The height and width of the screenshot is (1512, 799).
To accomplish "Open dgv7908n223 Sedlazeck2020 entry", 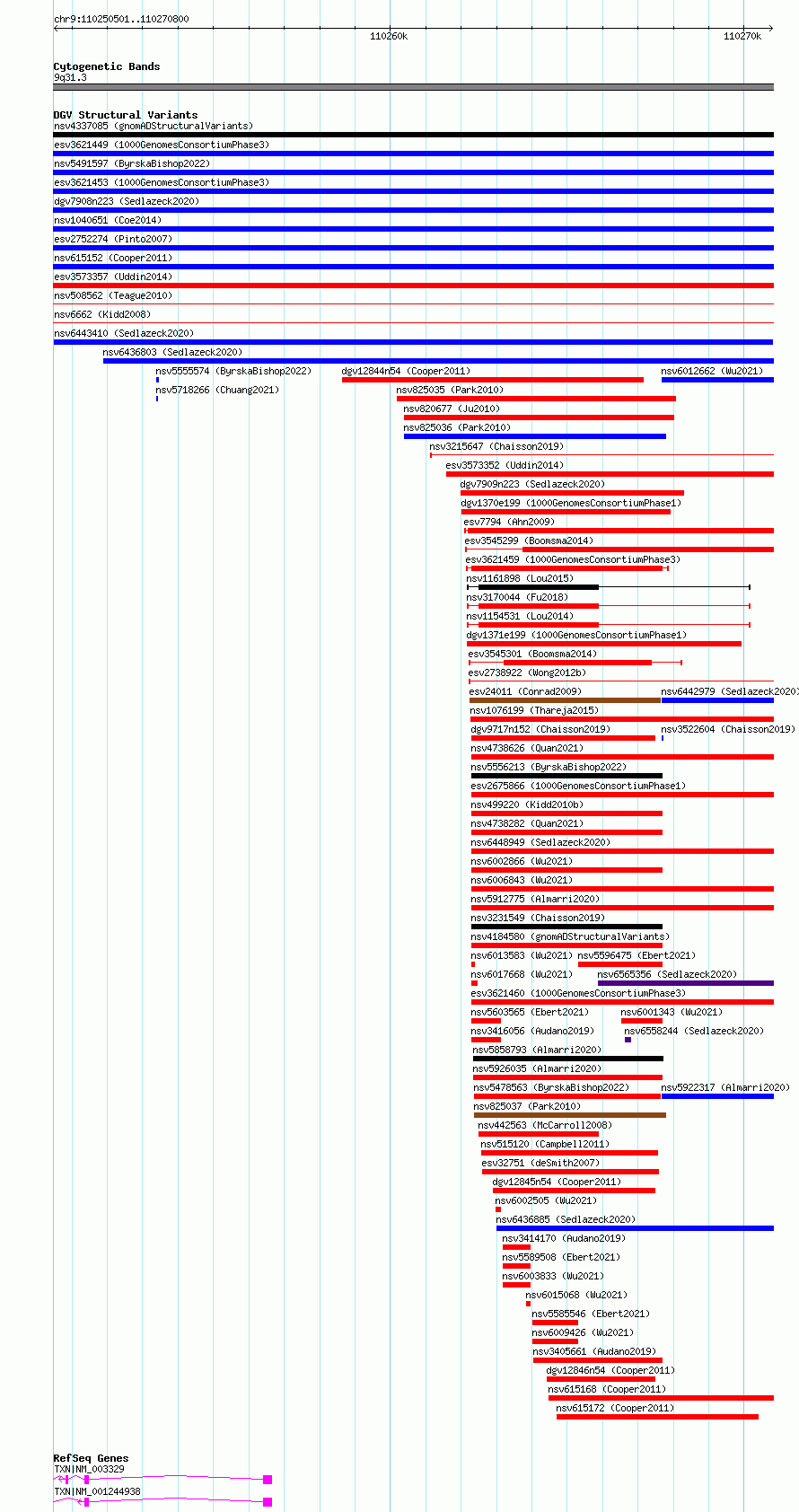I will click(127, 201).
